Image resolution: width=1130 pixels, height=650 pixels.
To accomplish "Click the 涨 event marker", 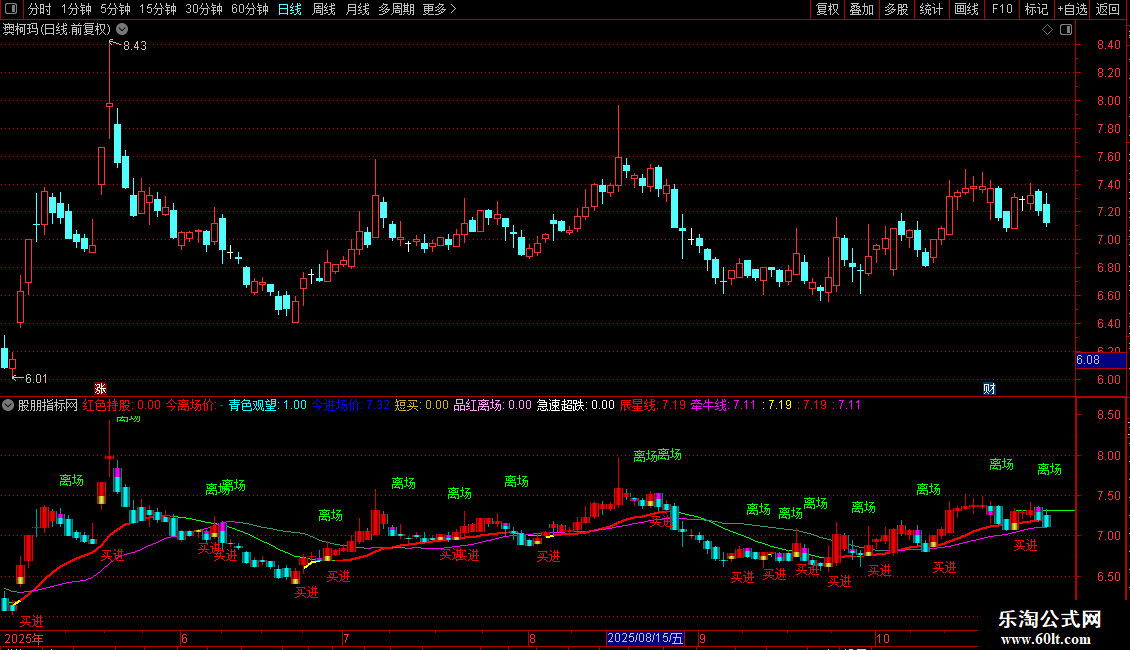I will click(x=100, y=389).
